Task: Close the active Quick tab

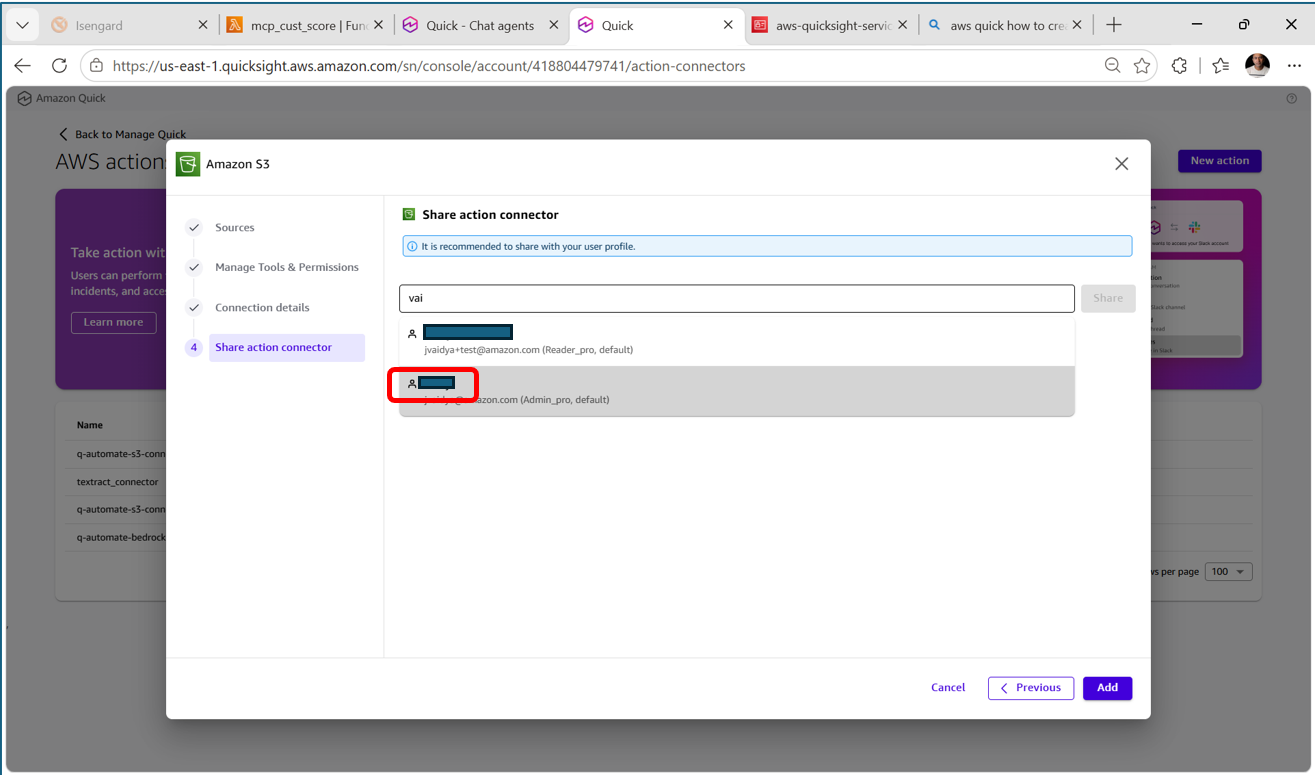Action: [728, 25]
